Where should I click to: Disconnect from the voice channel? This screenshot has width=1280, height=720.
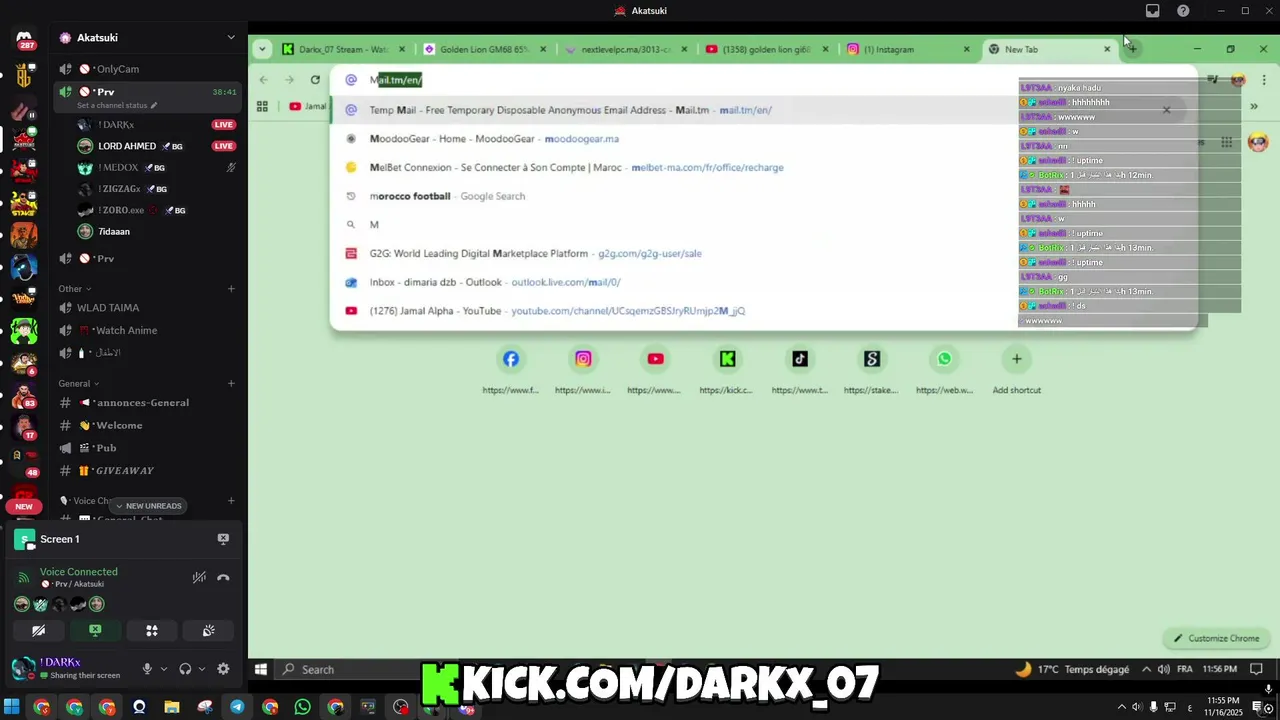tap(223, 577)
